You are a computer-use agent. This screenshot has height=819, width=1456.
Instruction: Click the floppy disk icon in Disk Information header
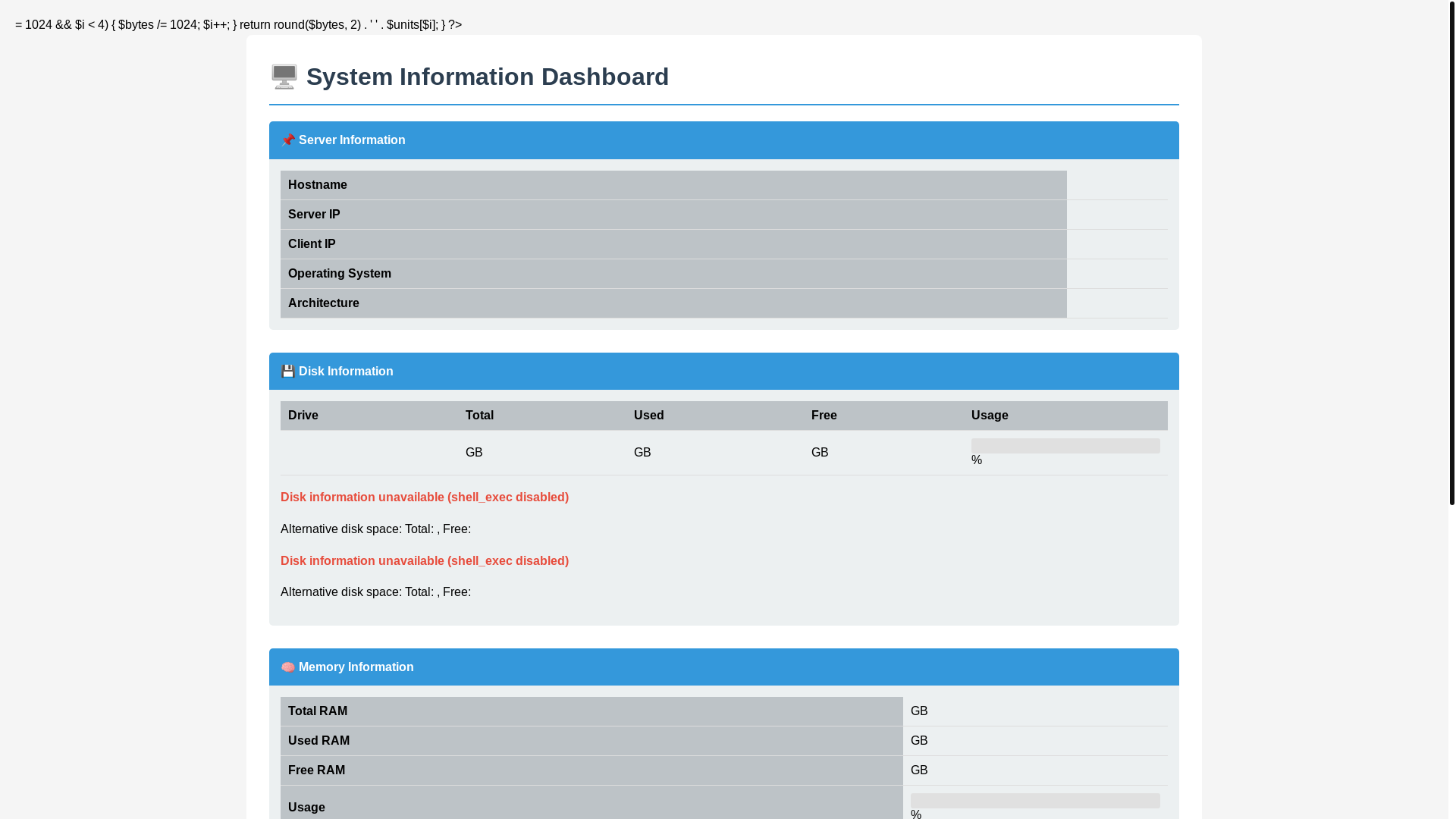pyautogui.click(x=288, y=372)
